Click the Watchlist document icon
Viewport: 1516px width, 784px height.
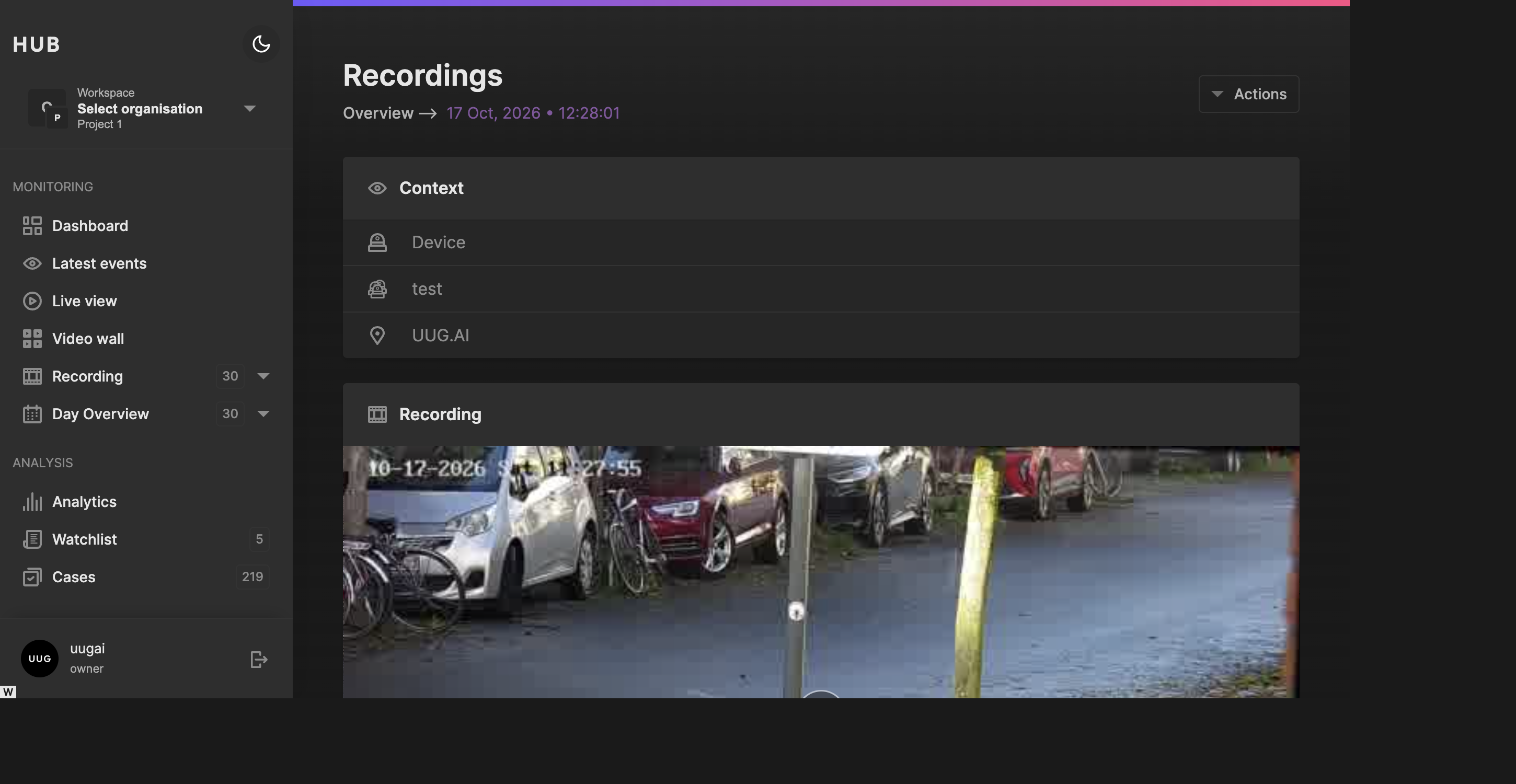point(32,540)
